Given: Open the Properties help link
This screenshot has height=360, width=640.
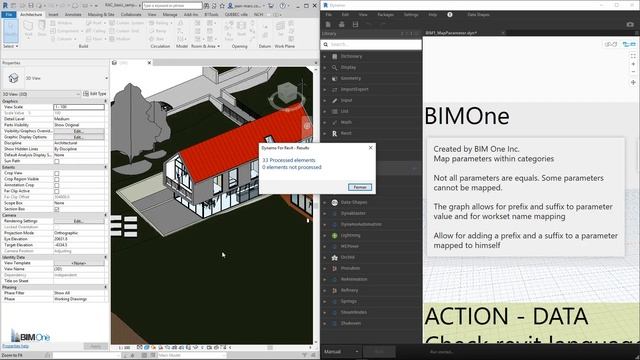Looking at the screenshot, I should (x=16, y=346).
